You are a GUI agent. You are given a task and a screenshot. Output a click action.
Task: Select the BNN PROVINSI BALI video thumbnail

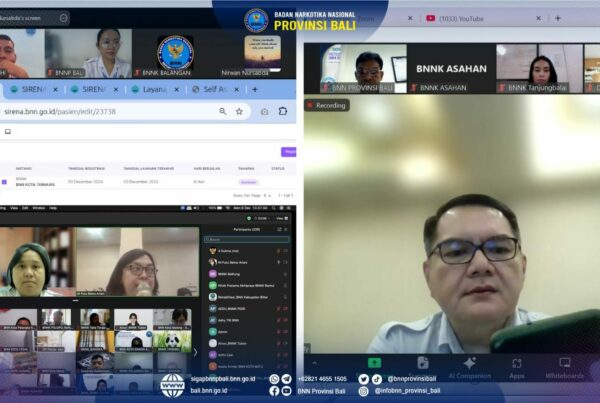coord(363,68)
